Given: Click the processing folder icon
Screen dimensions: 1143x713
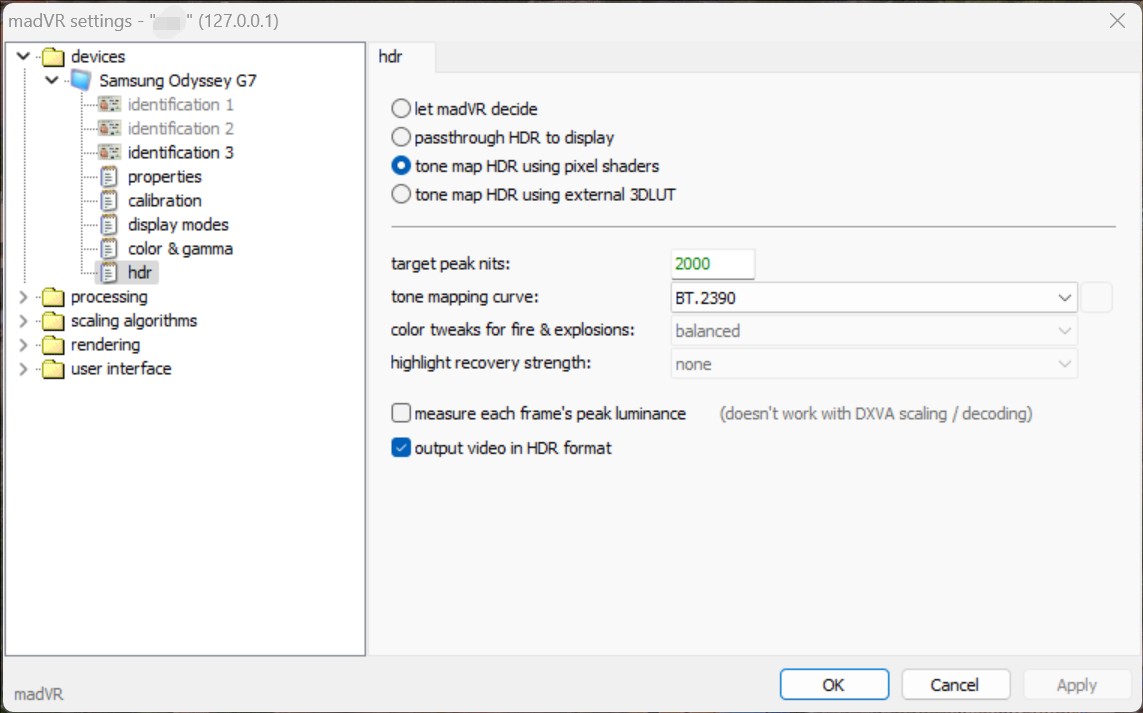Looking at the screenshot, I should [53, 297].
